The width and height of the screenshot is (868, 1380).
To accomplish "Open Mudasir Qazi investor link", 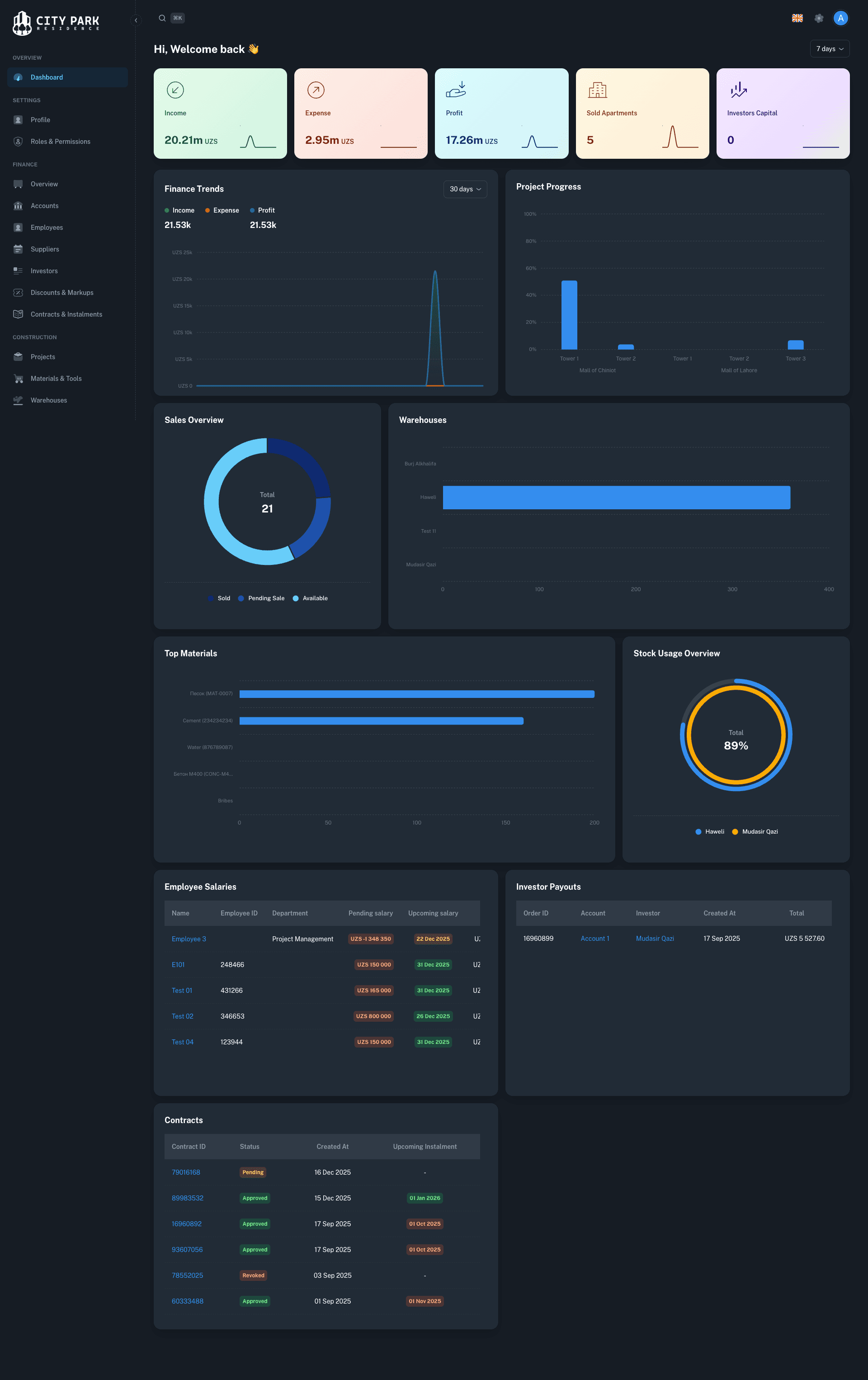I will coord(654,938).
